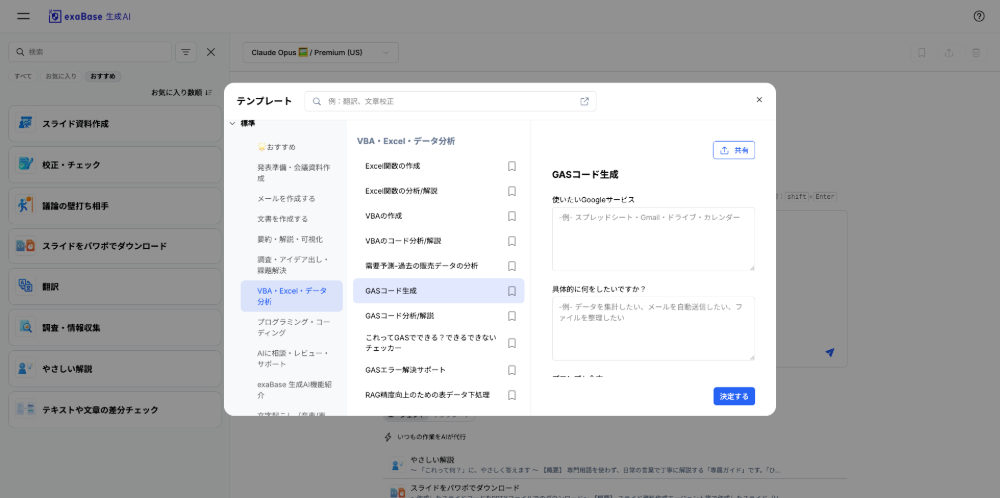This screenshot has height=498, width=1000.
Task: Select 要約・解説・可視化 category
Action: click(291, 239)
